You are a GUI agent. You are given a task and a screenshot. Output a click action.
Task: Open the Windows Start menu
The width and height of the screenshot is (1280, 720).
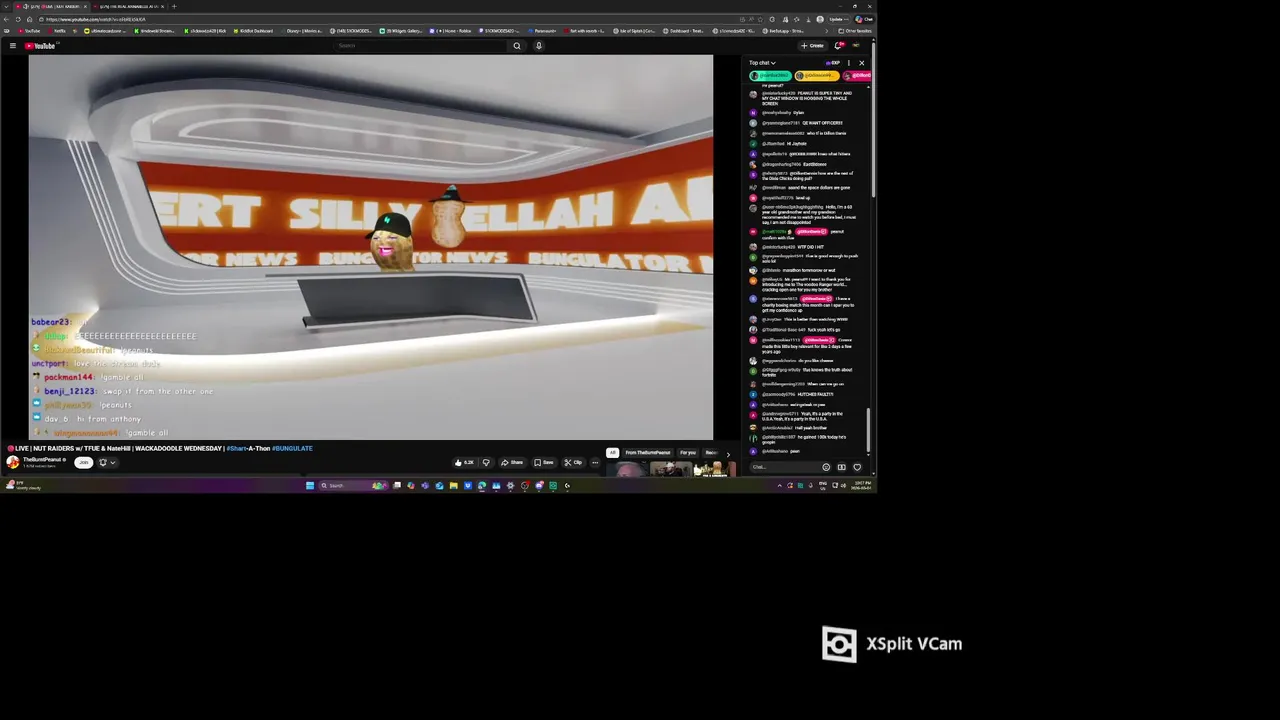[x=310, y=486]
